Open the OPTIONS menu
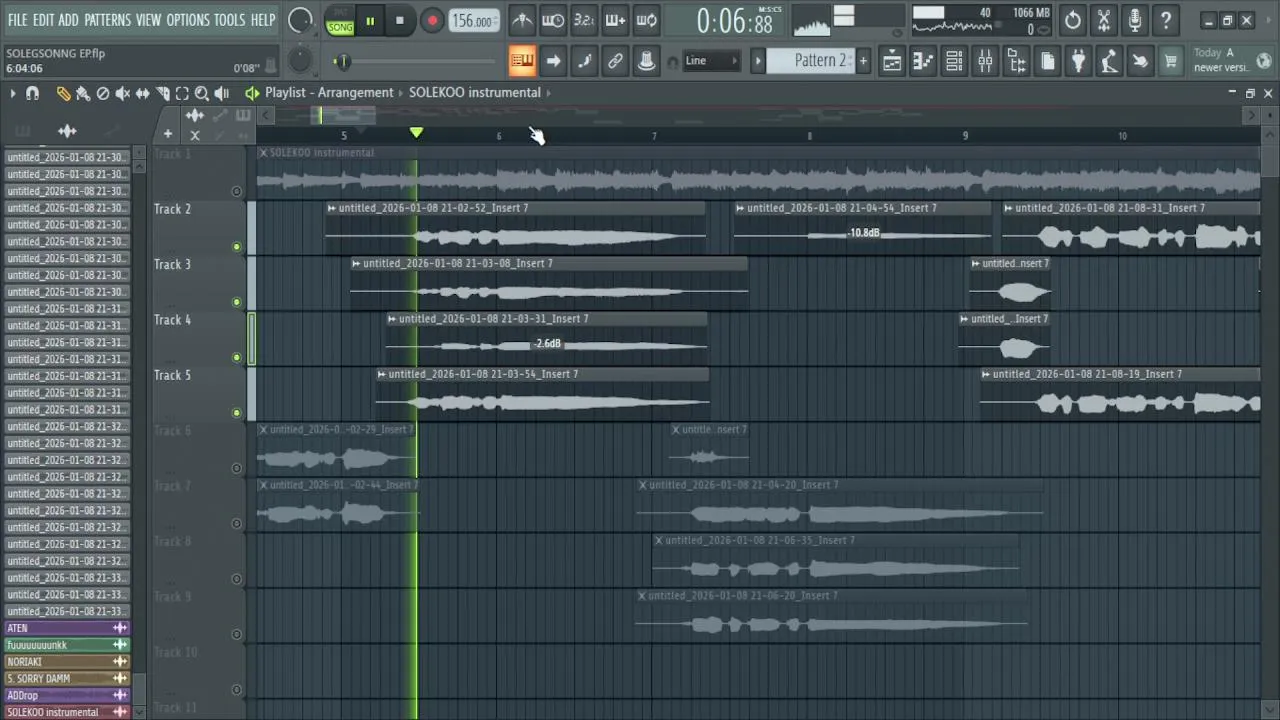The height and width of the screenshot is (720, 1280). point(188,20)
